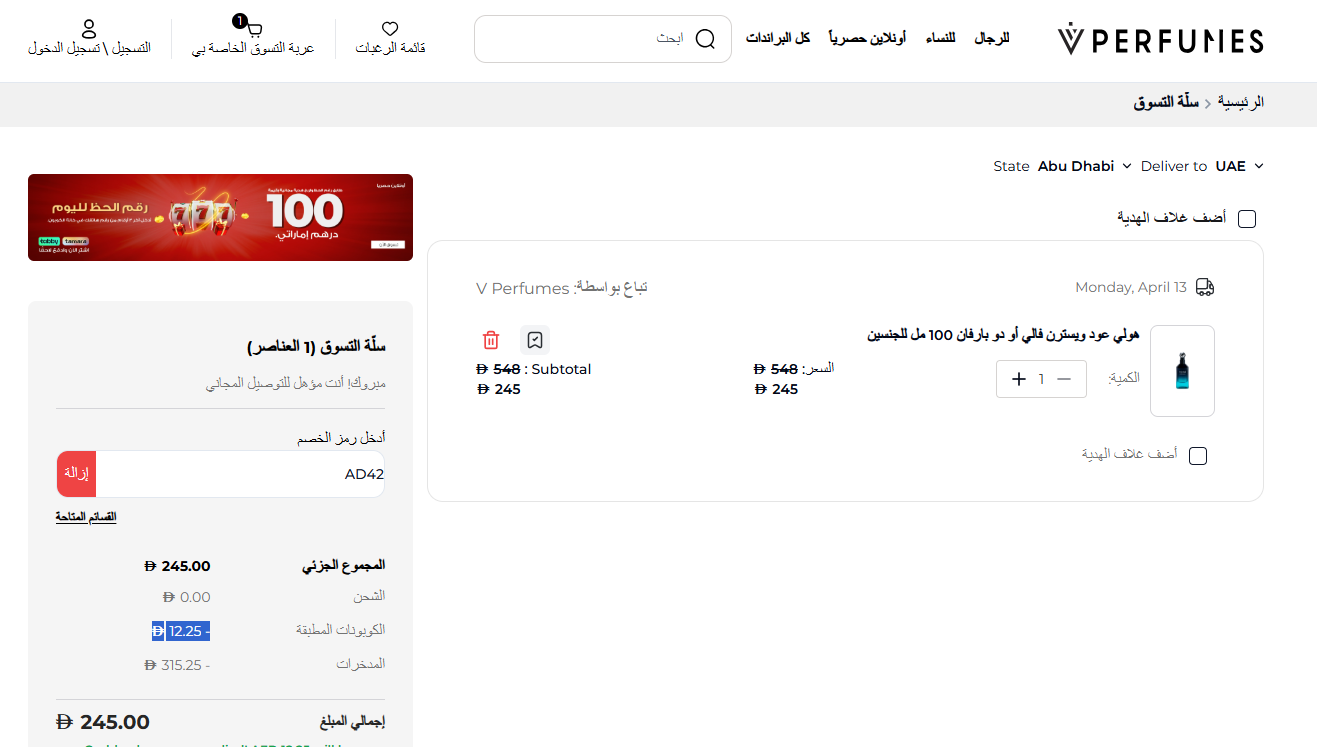Viewport: 1317px width, 747px height.
Task: Enable gift wrap for the perfume item
Action: (1198, 455)
